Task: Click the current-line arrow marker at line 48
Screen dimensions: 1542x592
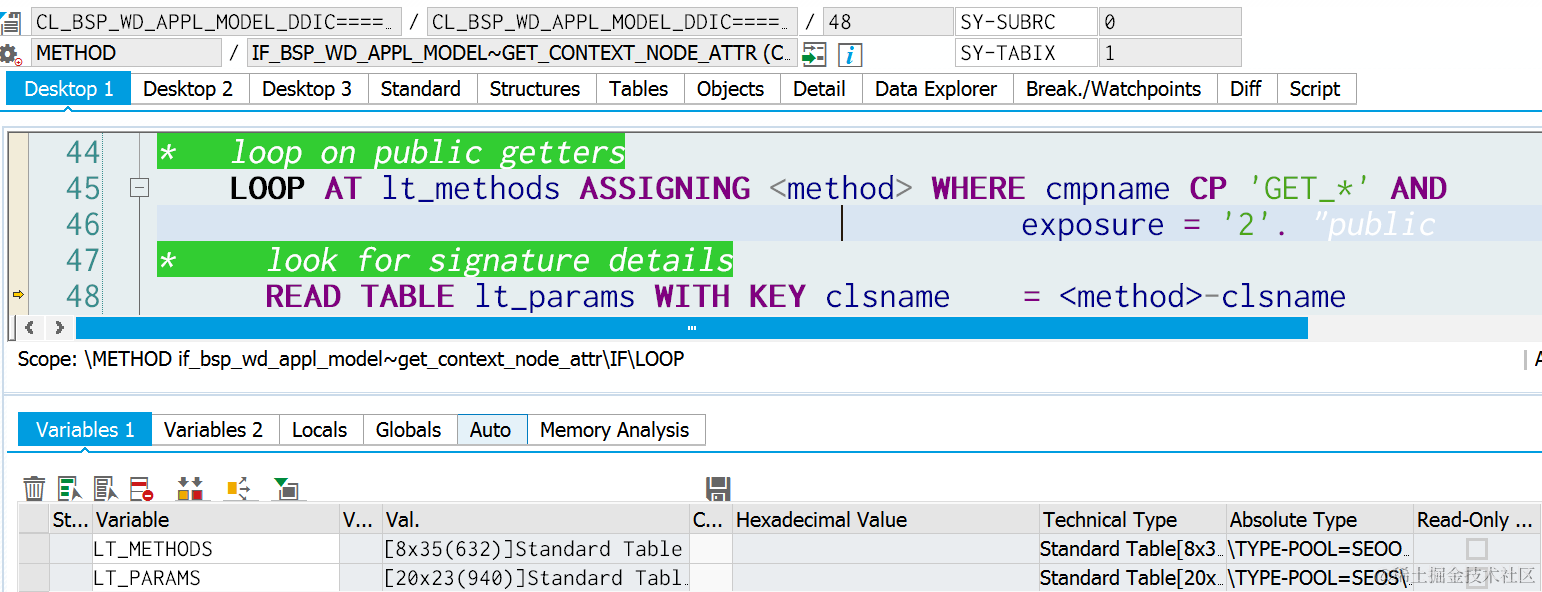Action: [x=18, y=295]
